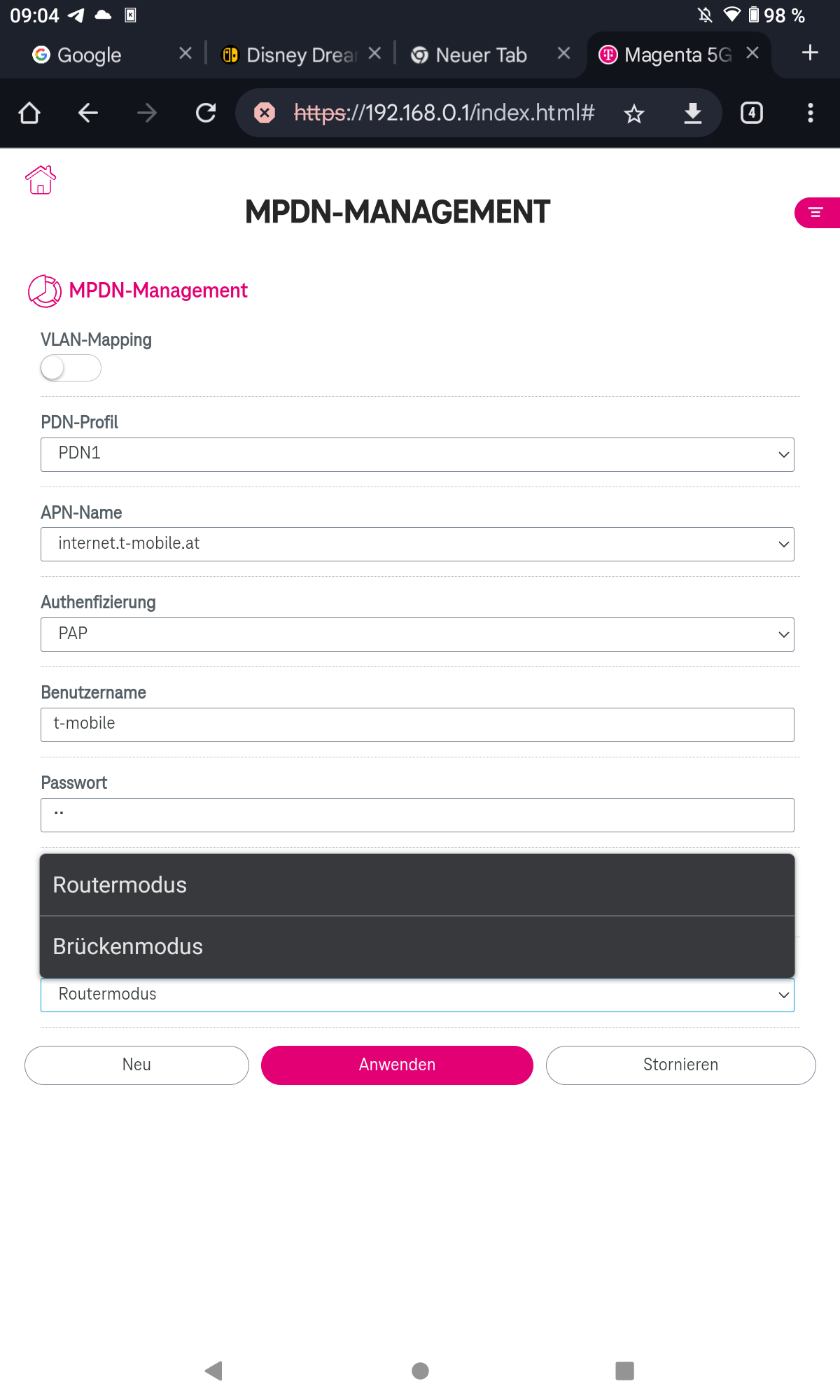Tap the insecure connection warning icon
This screenshot has width=840, height=1400.
[265, 113]
